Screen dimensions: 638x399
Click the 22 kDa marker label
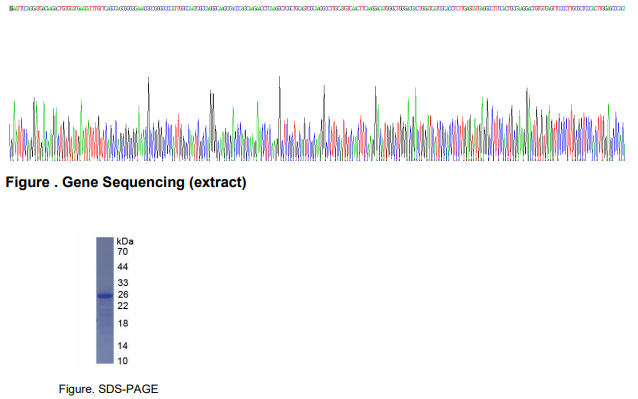pyautogui.click(x=123, y=306)
